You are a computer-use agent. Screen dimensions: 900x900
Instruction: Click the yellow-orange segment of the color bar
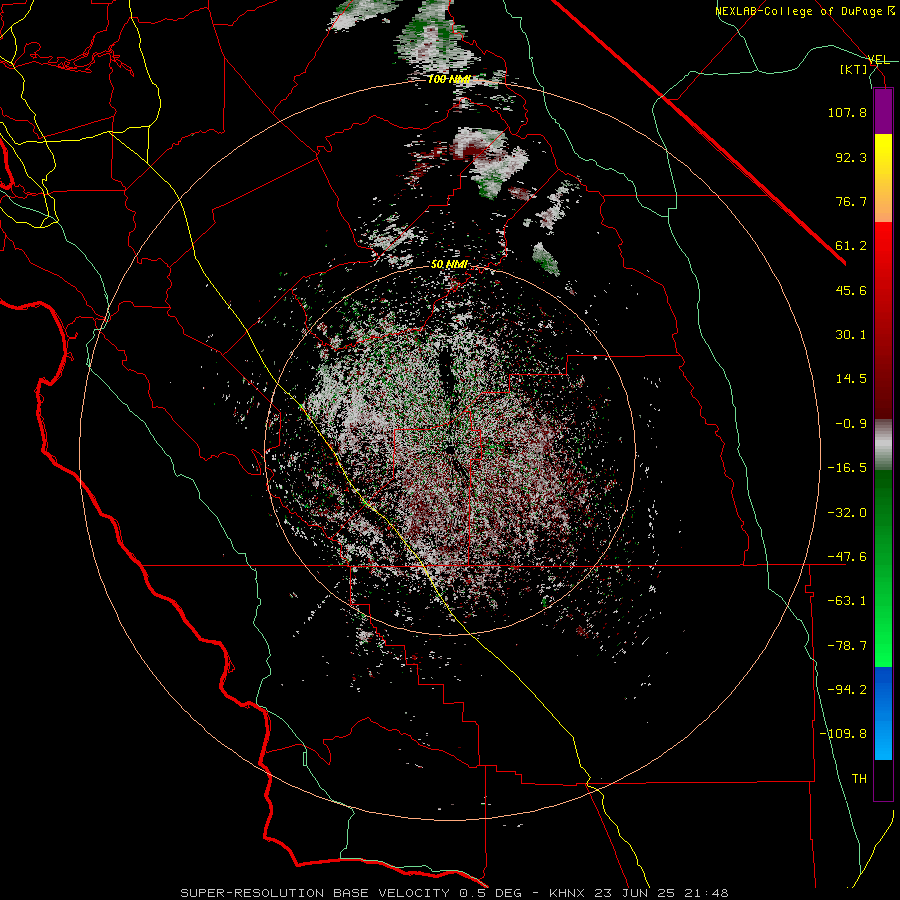(883, 178)
